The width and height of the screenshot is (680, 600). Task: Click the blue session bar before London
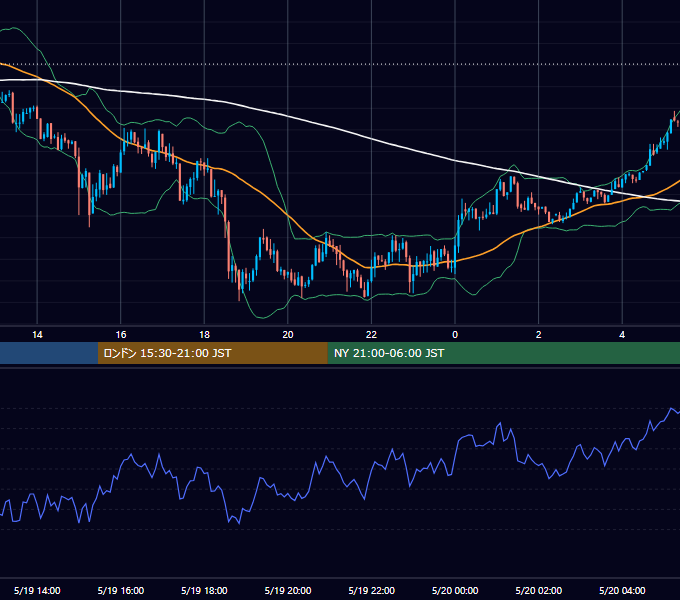[x=49, y=353]
